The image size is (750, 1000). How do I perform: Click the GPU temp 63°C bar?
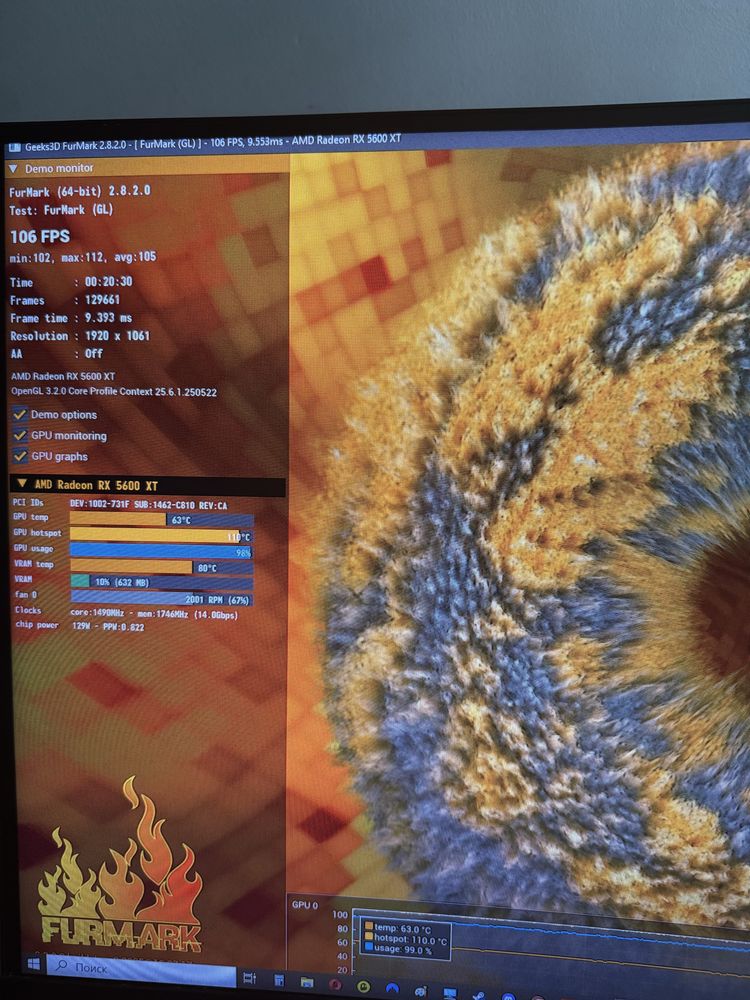click(162, 519)
